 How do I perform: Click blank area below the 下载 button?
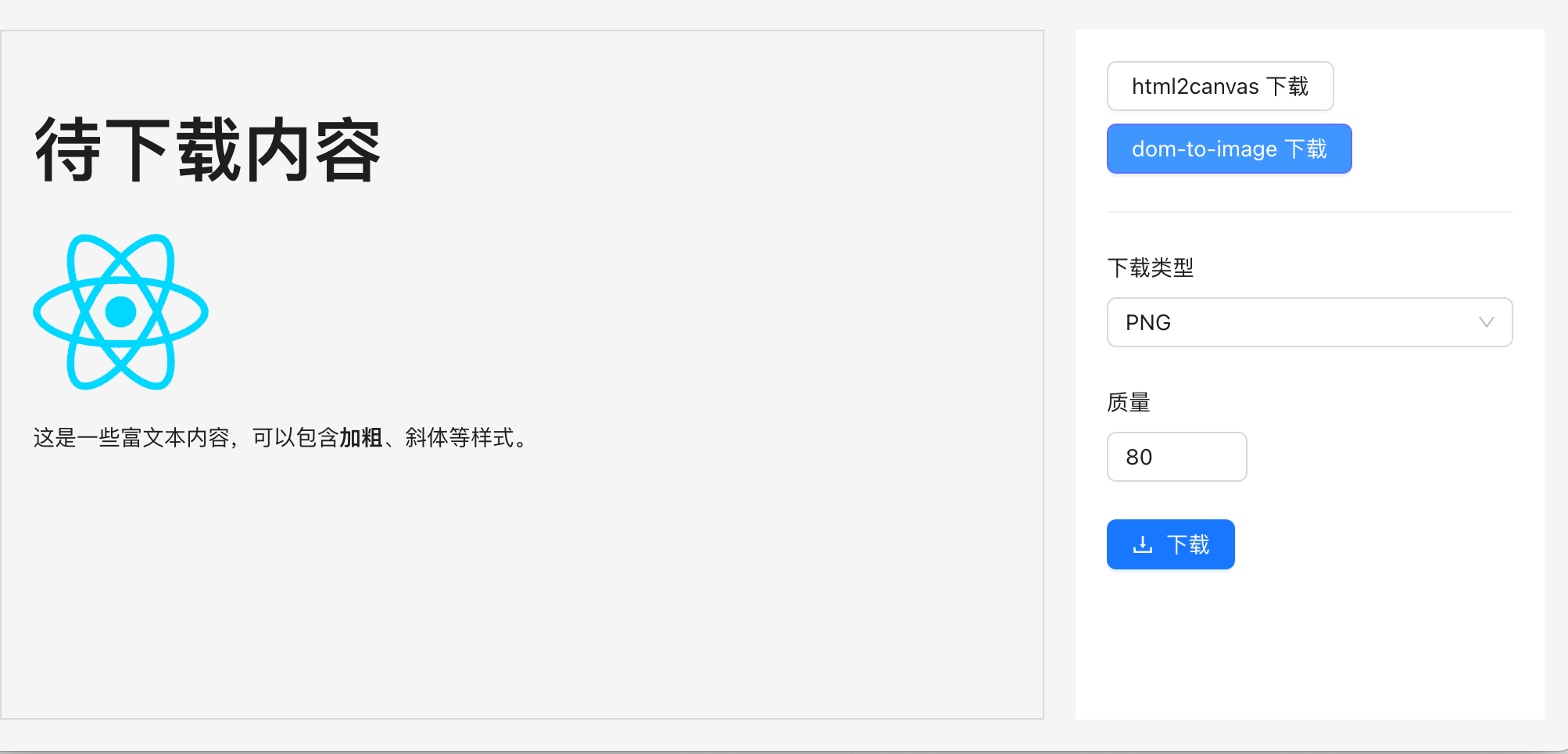(1309, 649)
